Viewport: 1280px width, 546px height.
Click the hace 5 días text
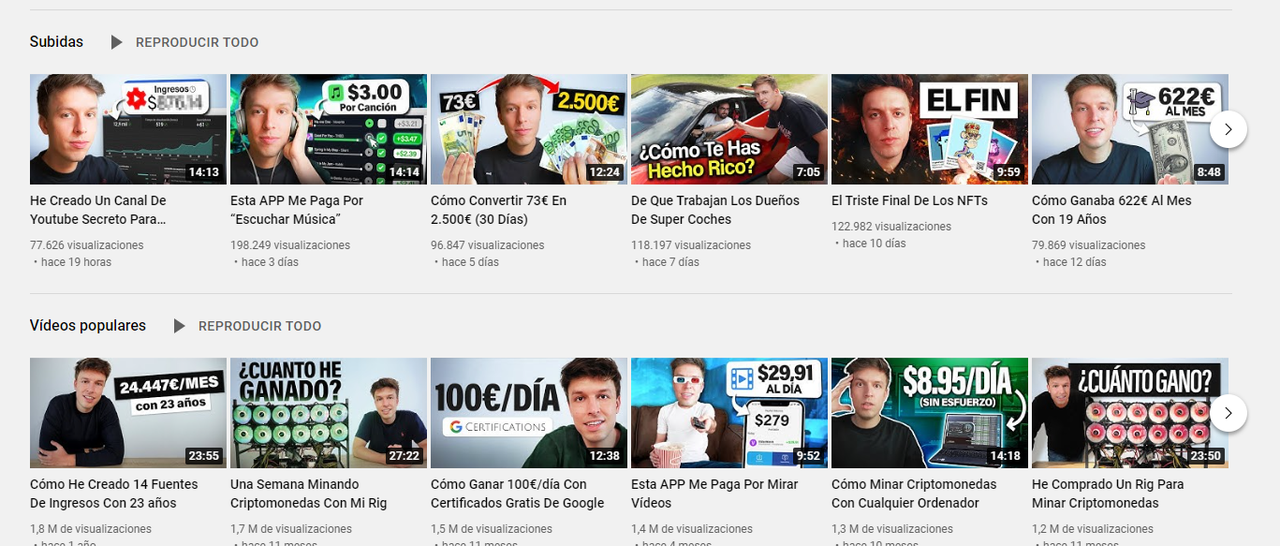point(471,262)
